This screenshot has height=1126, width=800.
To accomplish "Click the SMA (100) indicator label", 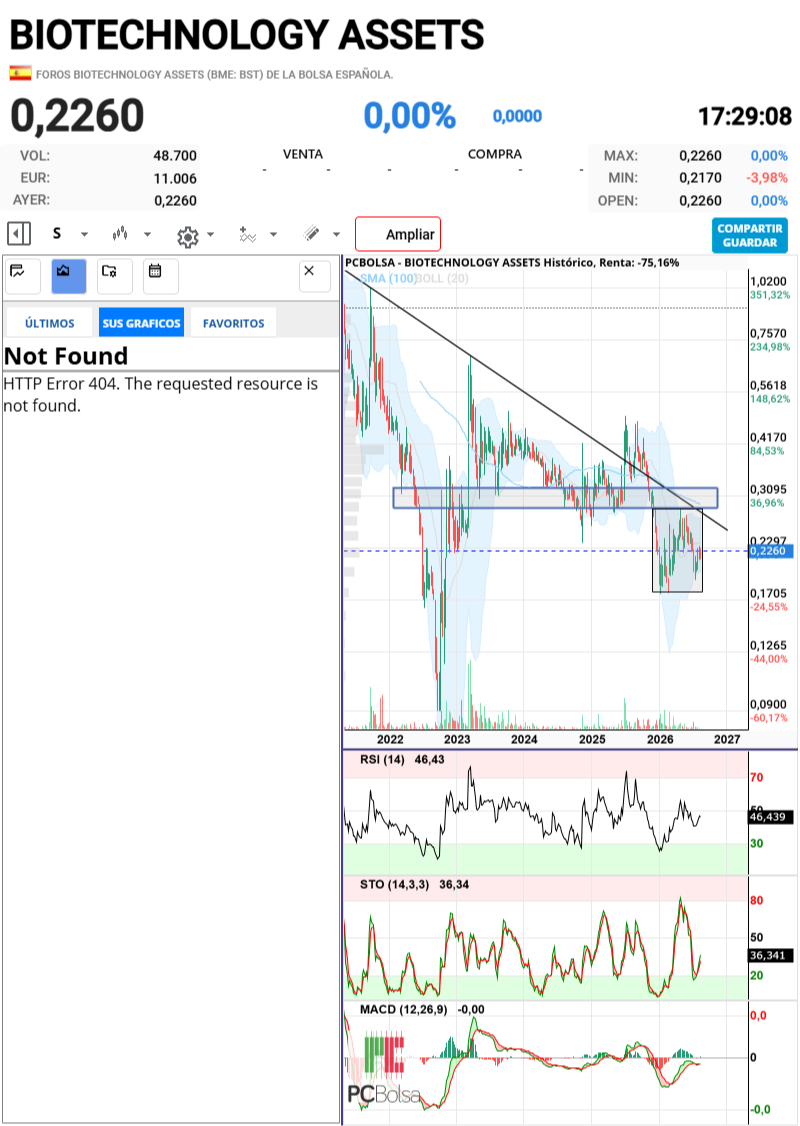I will pos(388,278).
